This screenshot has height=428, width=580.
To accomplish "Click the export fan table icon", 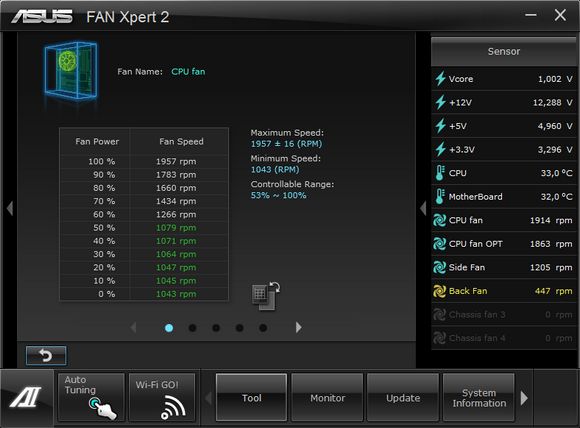I will 266,296.
